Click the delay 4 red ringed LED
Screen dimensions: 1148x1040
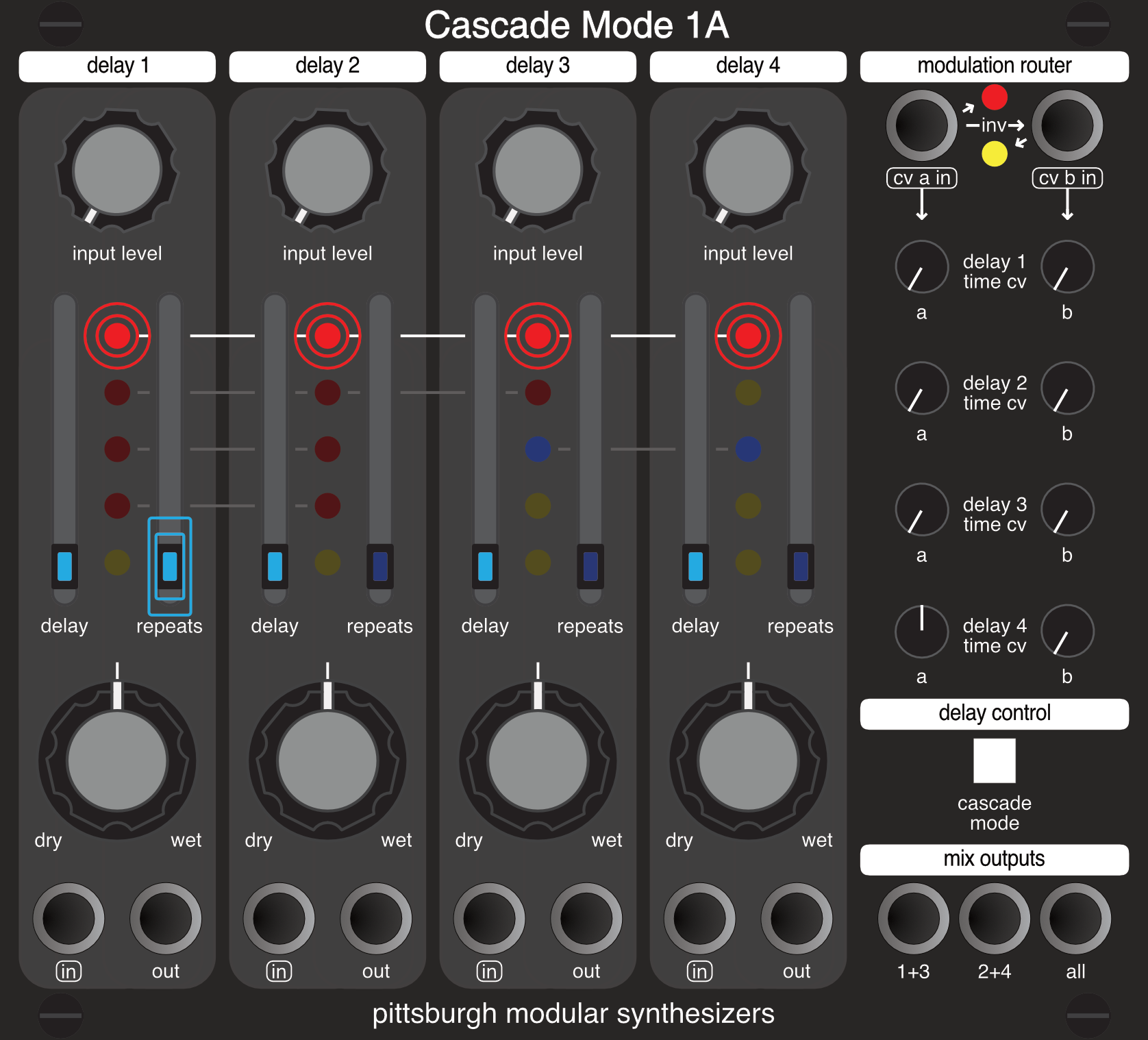[x=748, y=336]
